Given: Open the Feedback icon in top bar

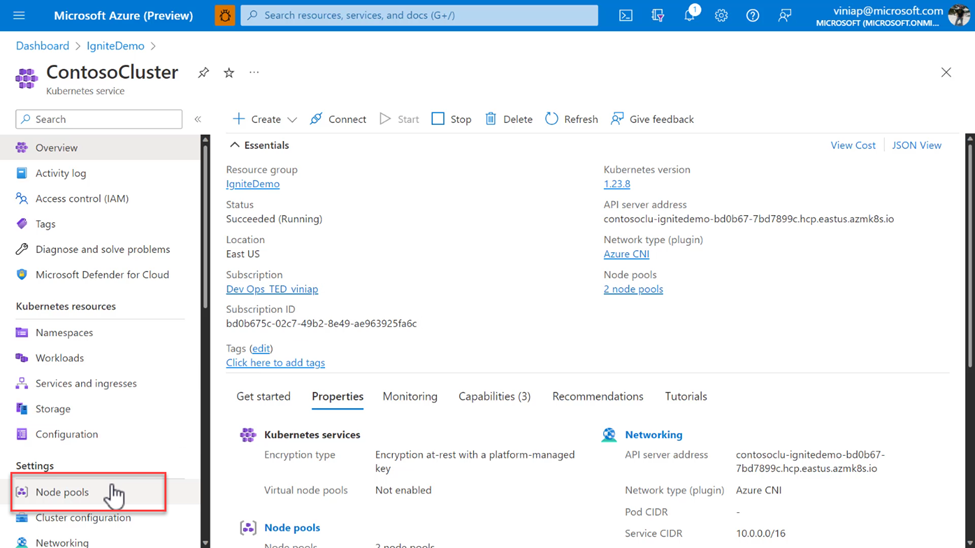Looking at the screenshot, I should tap(785, 15).
